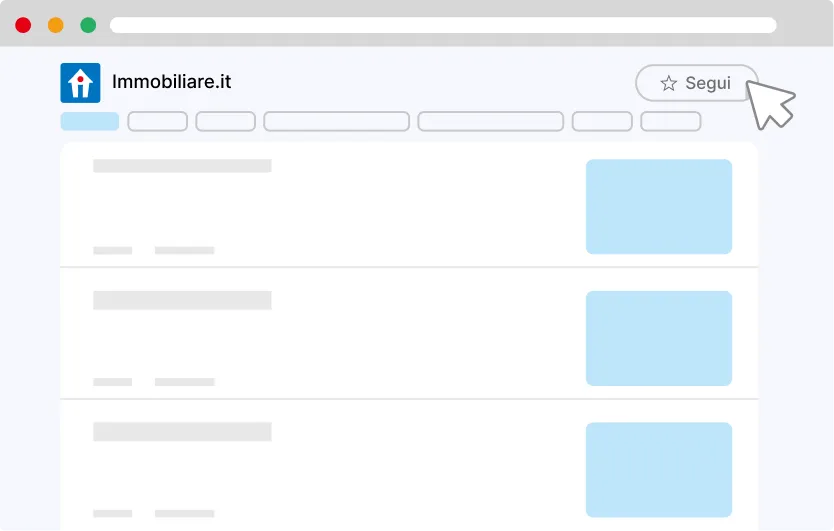The width and height of the screenshot is (834, 531).
Task: Click the first result's headline placeholder
Action: coord(182,166)
